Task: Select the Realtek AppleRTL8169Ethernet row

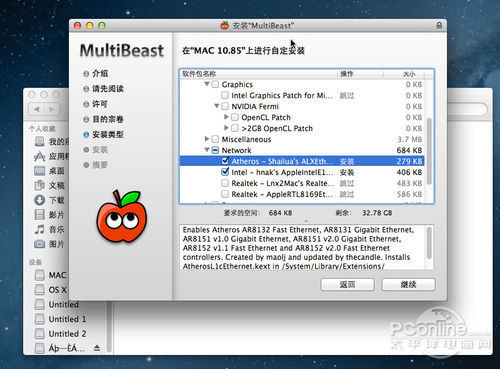Action: tap(302, 194)
